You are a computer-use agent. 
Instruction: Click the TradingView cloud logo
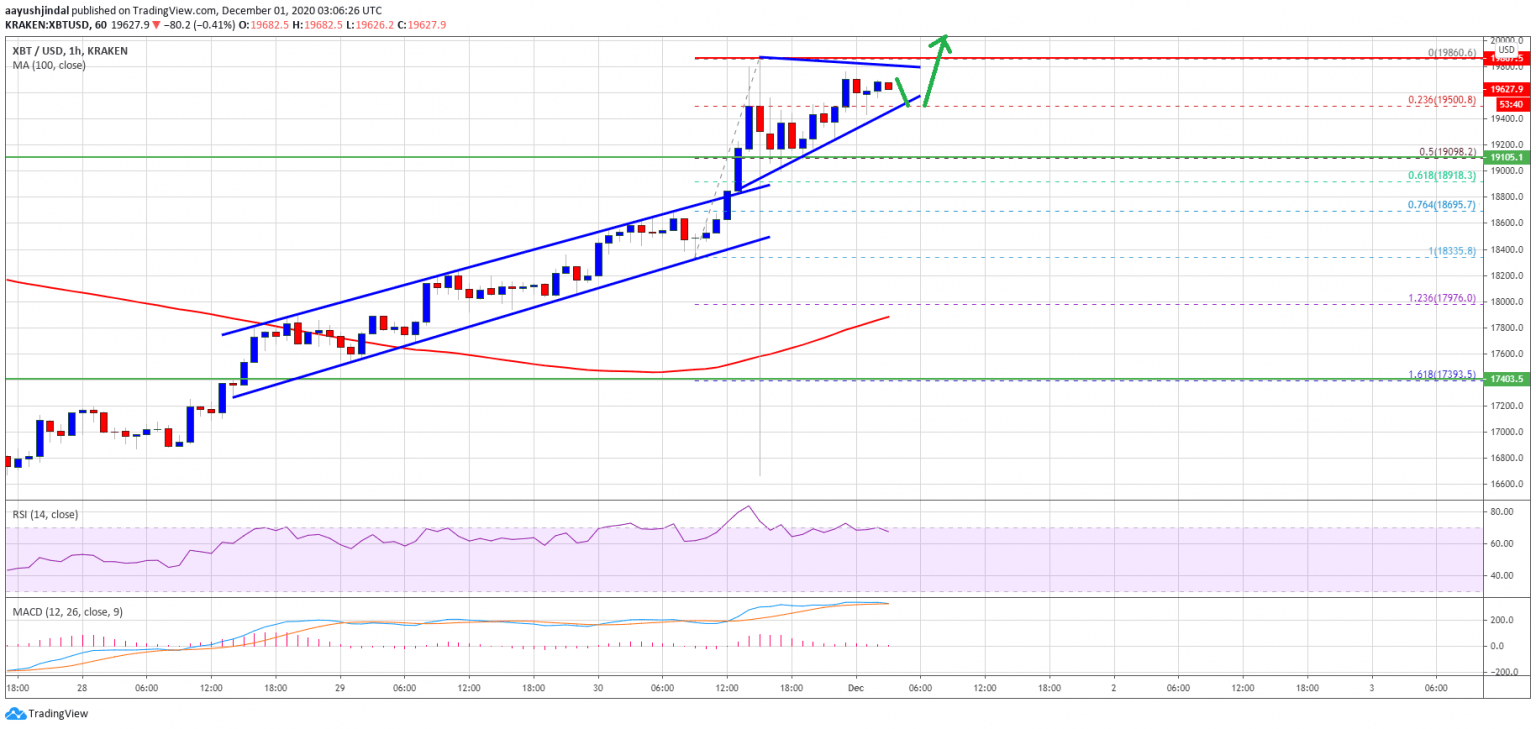(14, 713)
